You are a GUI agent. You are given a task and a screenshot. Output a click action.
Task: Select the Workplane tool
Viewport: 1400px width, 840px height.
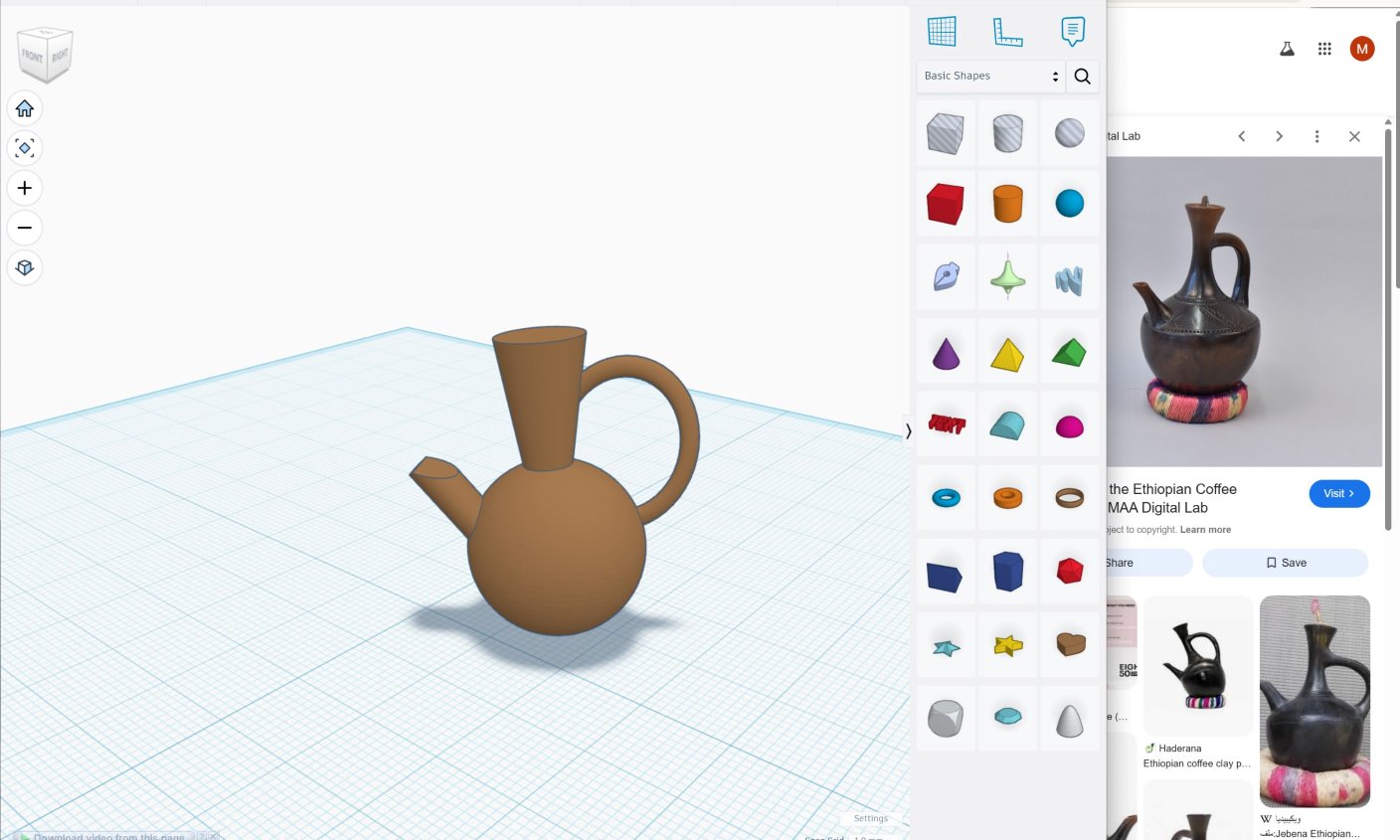pyautogui.click(x=942, y=32)
